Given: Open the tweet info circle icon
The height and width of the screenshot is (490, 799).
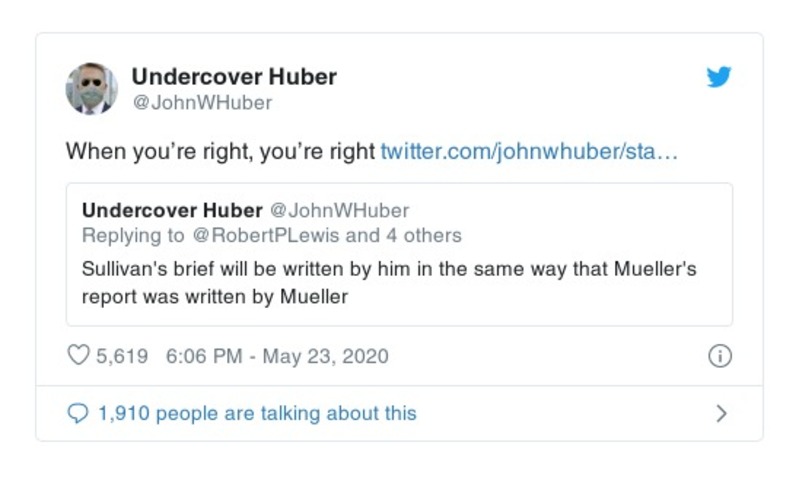Looking at the screenshot, I should (x=719, y=357).
